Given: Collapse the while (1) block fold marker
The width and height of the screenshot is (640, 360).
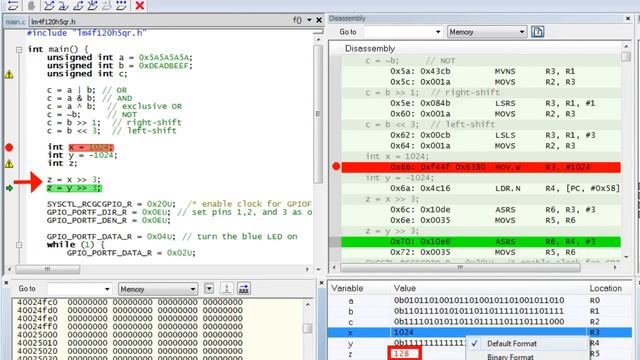Looking at the screenshot, I should (x=19, y=245).
